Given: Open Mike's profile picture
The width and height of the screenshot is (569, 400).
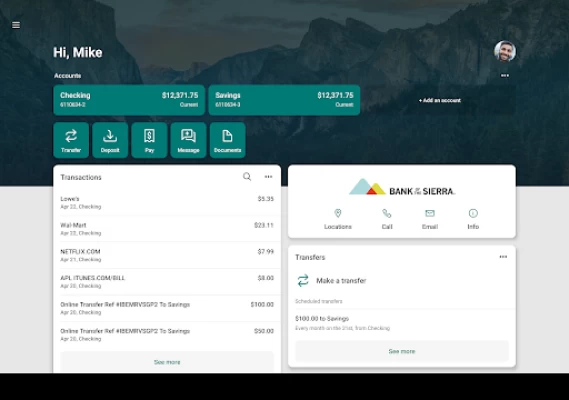Looking at the screenshot, I should 505,51.
